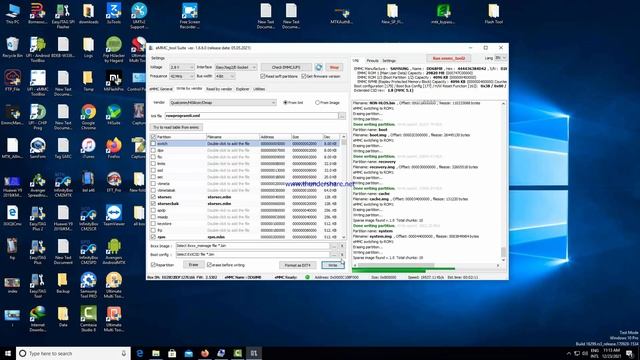Switch to Explorer tab
Image resolution: width=640 pixels, height=360 pixels.
coord(242,89)
